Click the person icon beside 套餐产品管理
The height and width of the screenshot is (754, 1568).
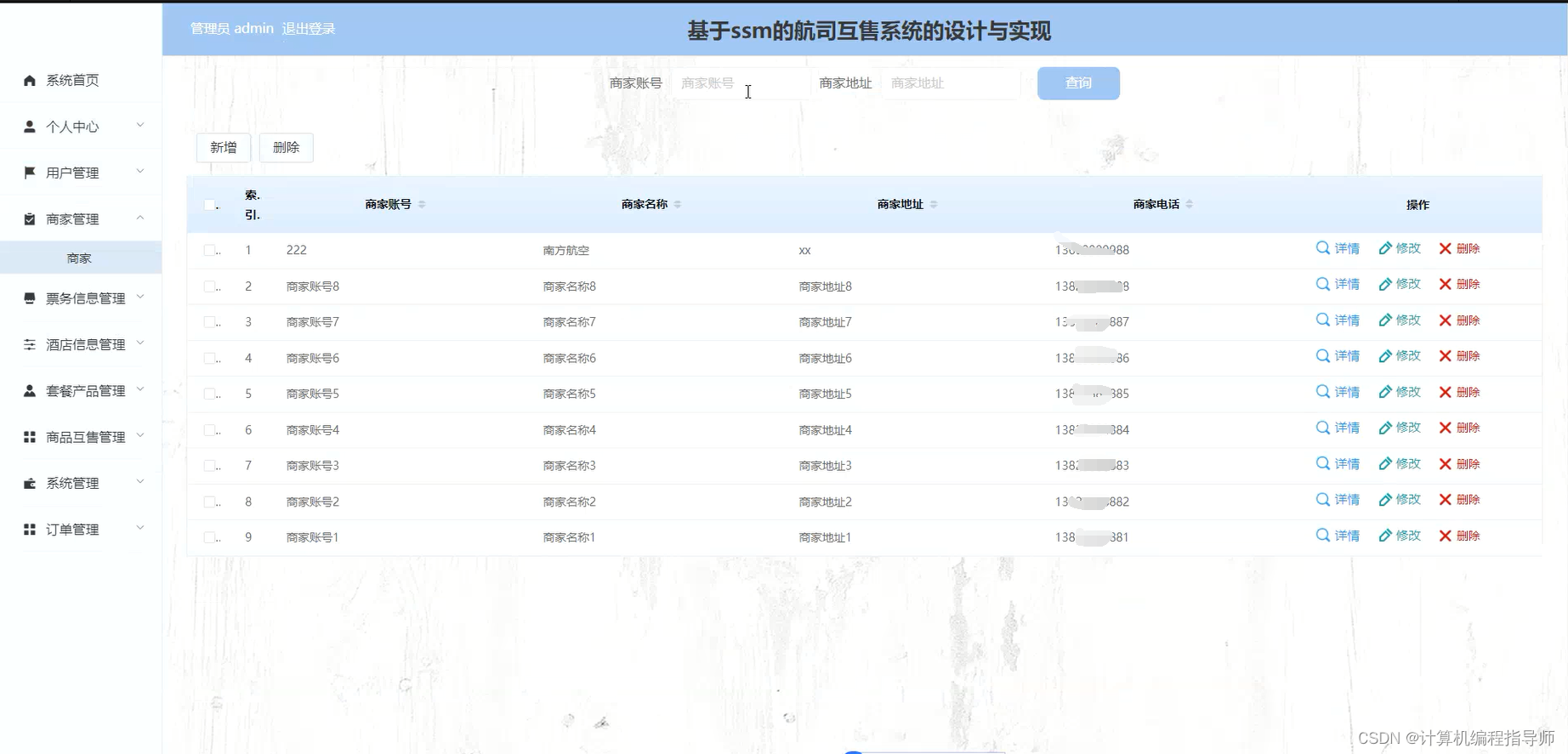click(x=30, y=391)
